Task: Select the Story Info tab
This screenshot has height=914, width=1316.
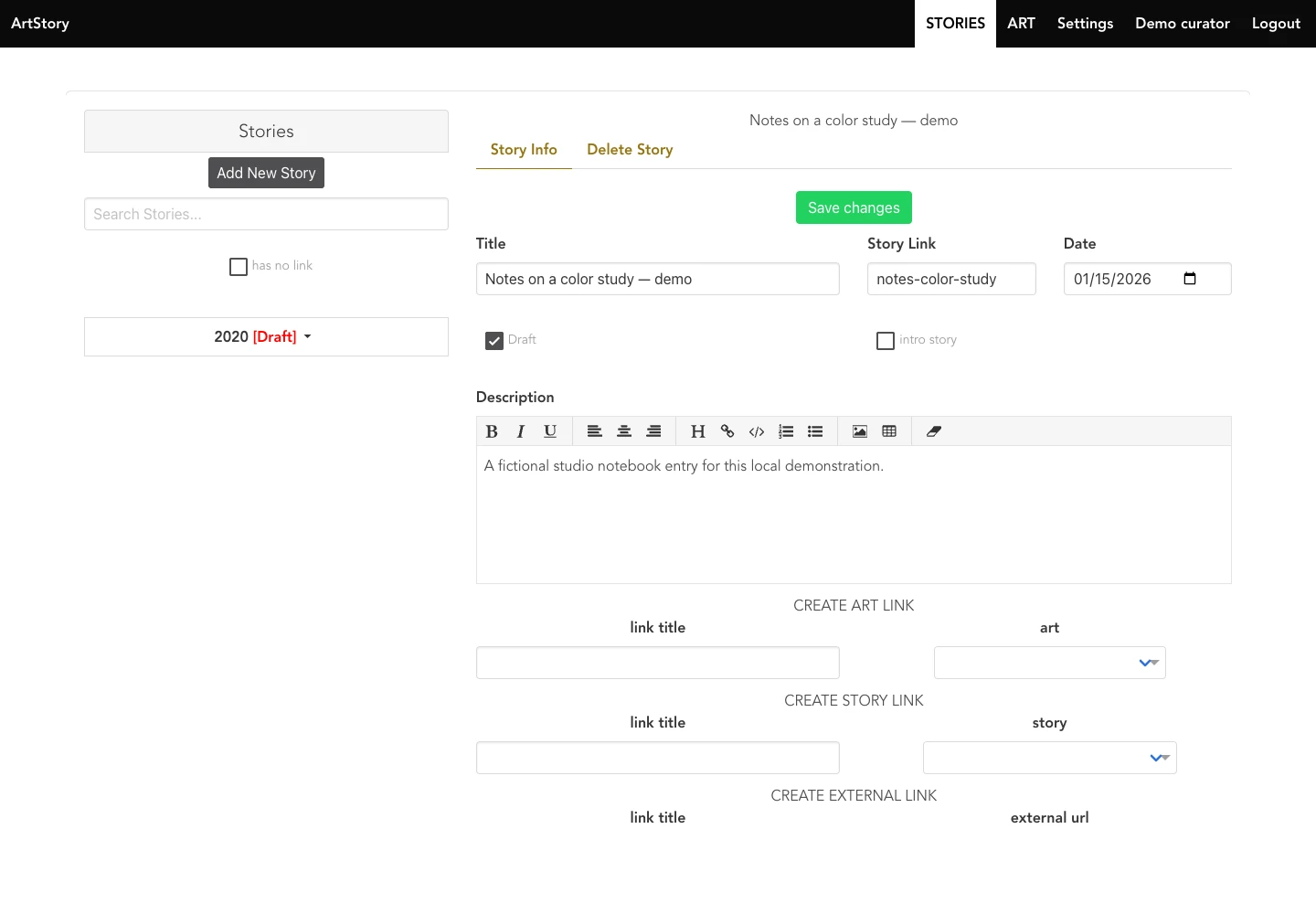Action: (524, 149)
